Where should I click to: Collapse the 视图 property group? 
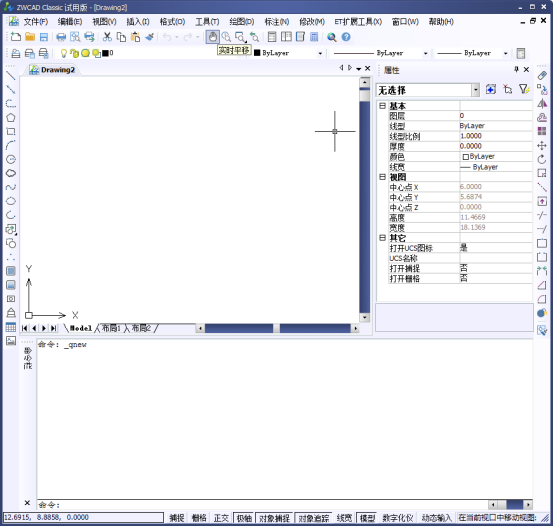tap(382, 177)
